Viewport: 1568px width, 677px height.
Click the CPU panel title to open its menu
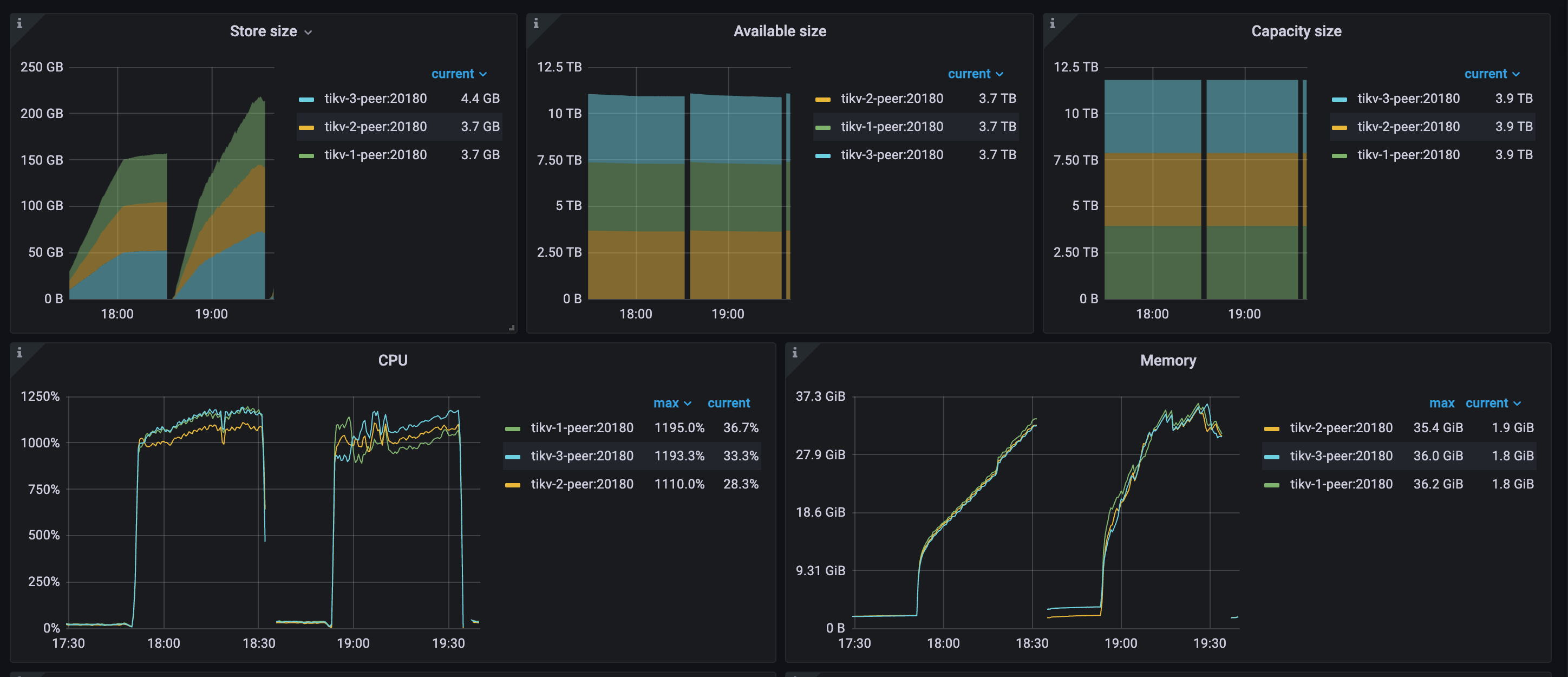393,360
